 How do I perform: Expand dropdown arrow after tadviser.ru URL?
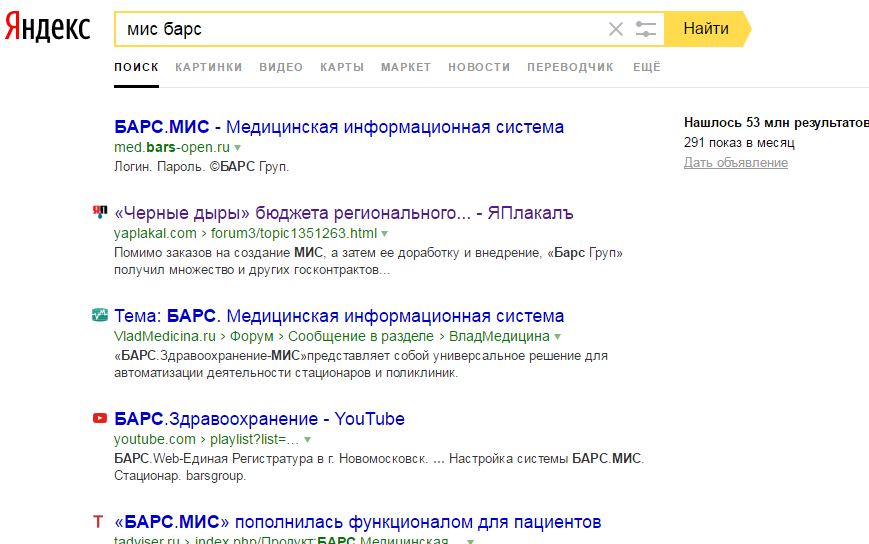(470, 541)
